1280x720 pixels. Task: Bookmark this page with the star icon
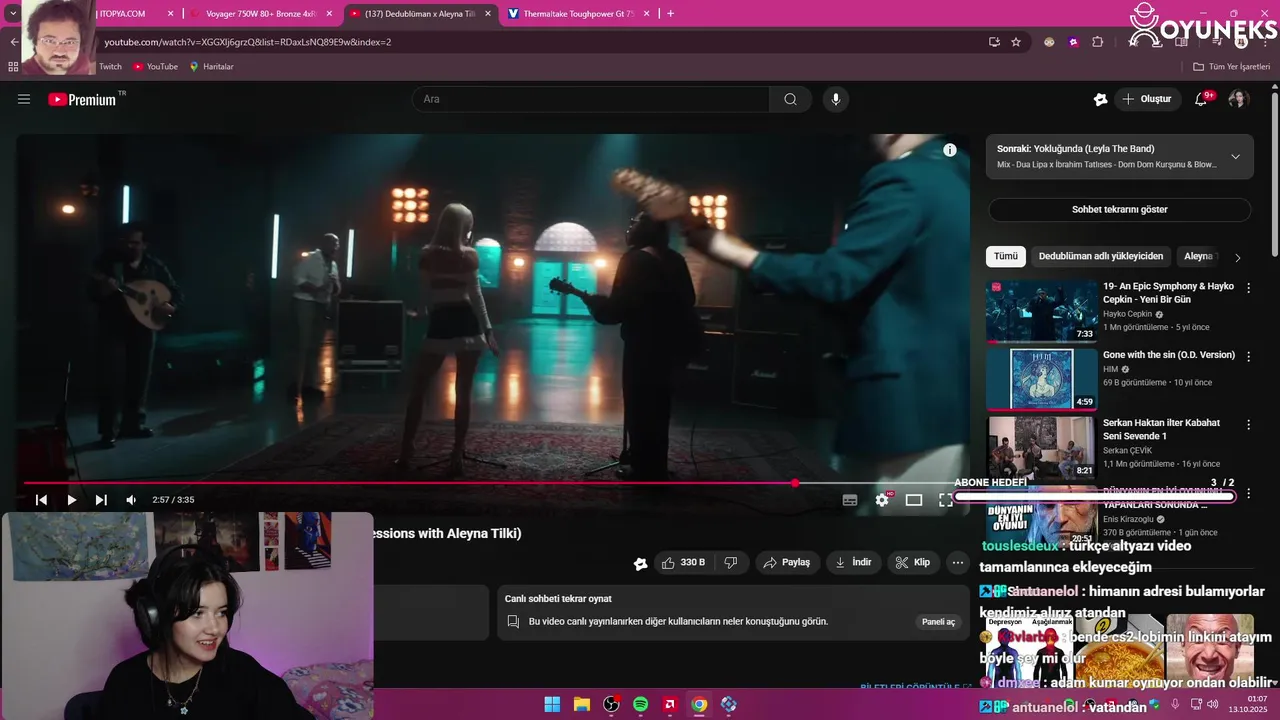(x=1016, y=42)
